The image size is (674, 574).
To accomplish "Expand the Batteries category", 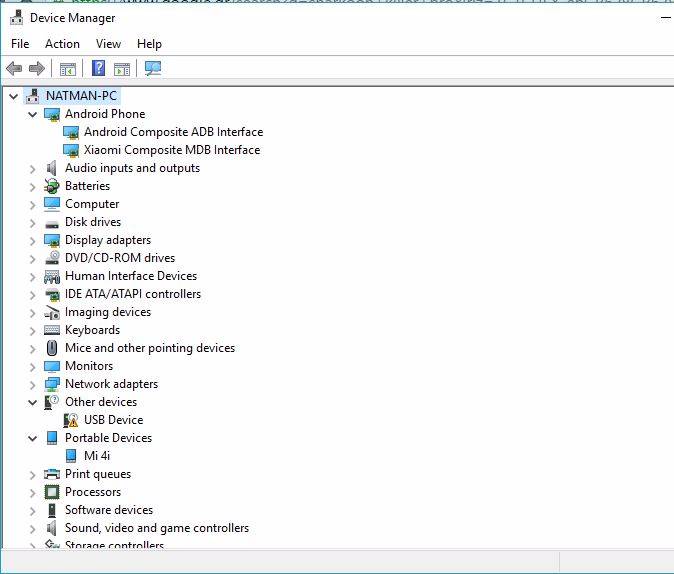I will (33, 187).
